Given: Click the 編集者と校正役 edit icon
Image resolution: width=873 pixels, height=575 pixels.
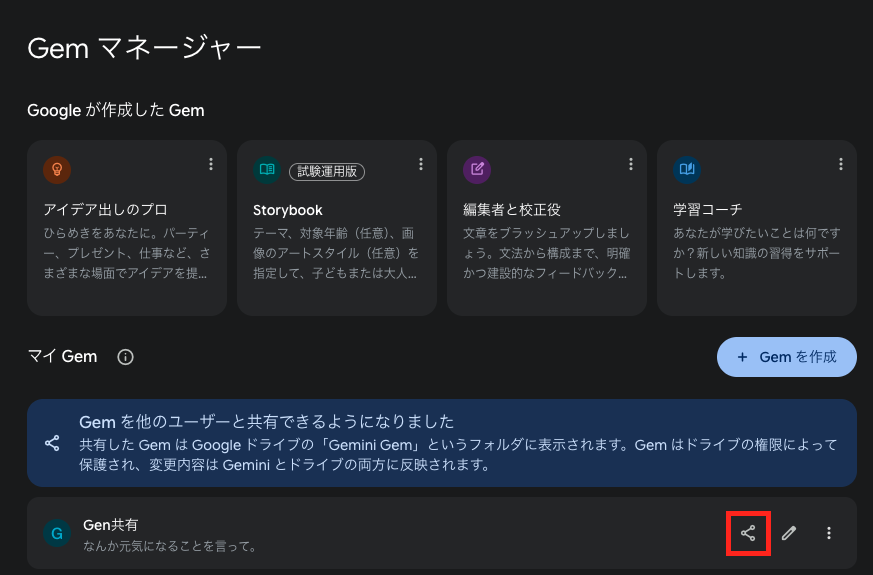Looking at the screenshot, I should point(477,169).
